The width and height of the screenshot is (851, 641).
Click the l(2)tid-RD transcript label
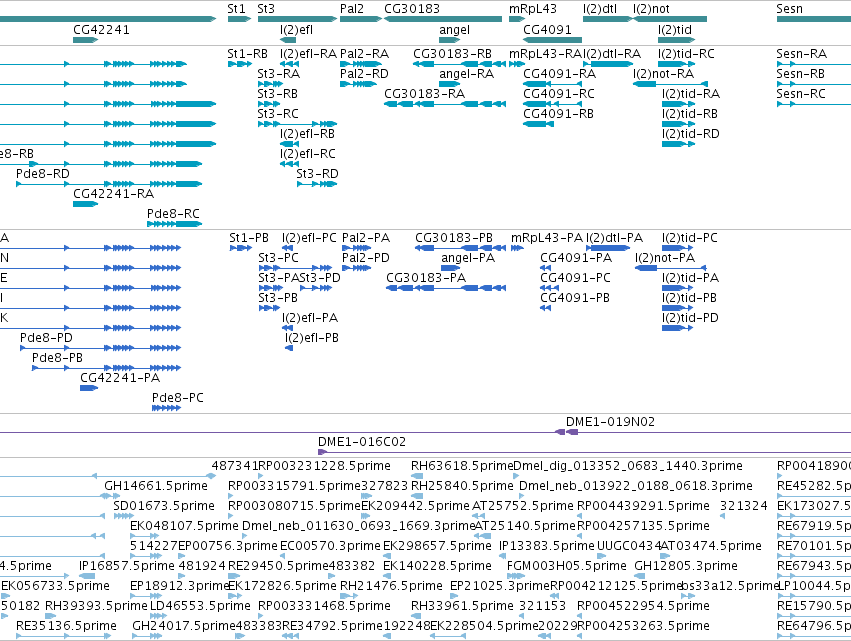click(690, 134)
